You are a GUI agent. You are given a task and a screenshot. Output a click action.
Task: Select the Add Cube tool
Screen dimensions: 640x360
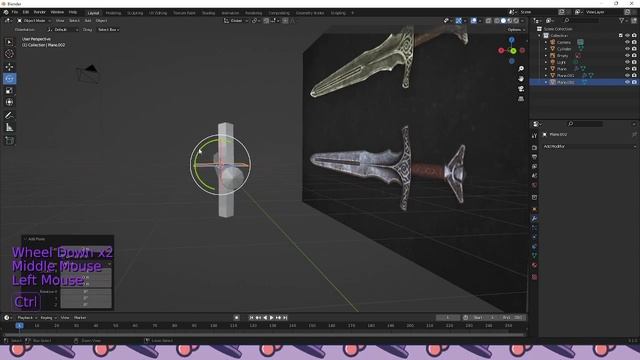9,141
